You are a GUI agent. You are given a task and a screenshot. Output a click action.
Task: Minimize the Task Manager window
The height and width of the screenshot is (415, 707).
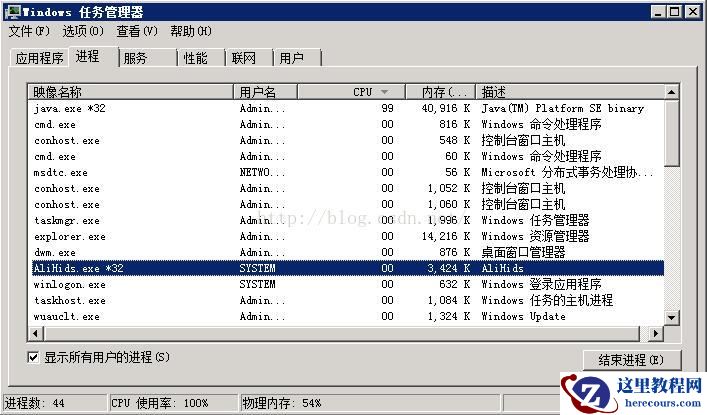click(x=658, y=12)
